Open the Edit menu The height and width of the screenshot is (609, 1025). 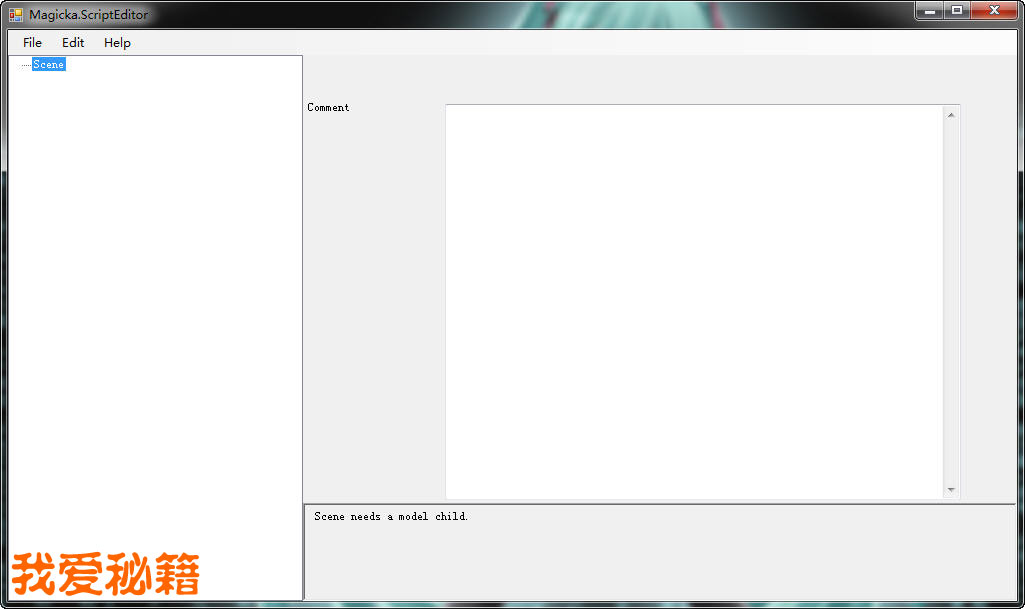[73, 43]
